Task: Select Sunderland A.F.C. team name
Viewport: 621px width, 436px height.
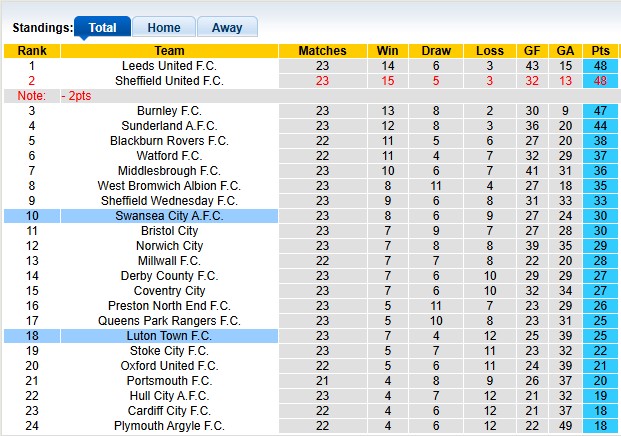Action: click(x=170, y=126)
